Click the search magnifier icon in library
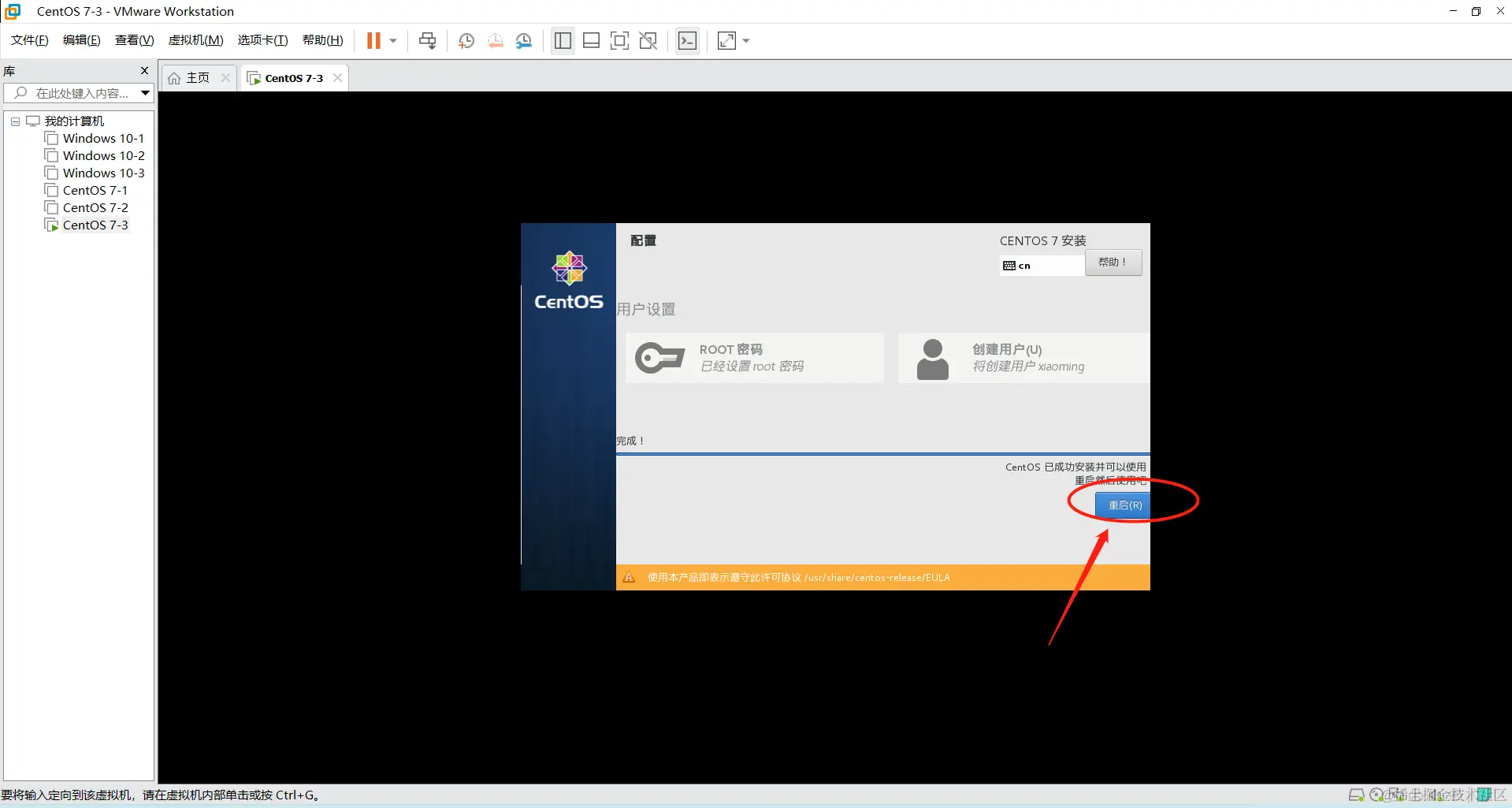 click(x=20, y=93)
